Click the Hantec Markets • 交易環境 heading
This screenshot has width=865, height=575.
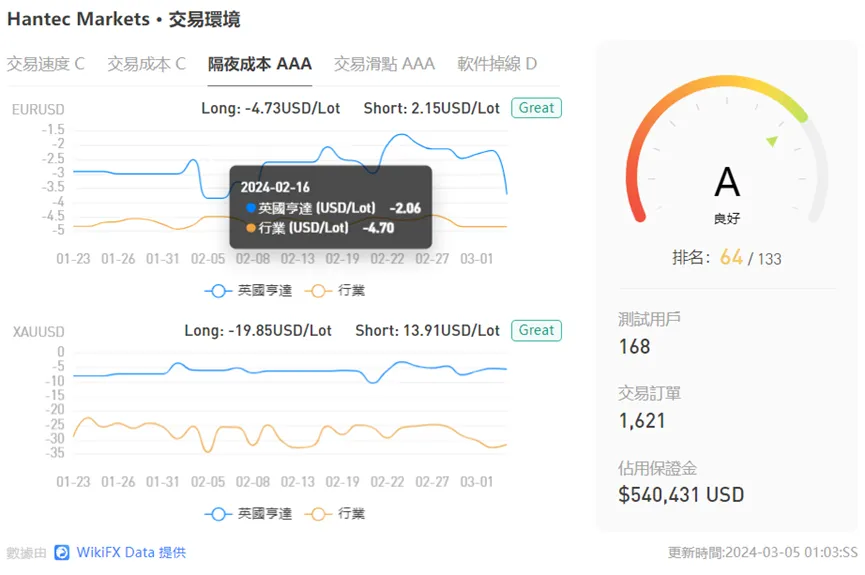point(124,19)
